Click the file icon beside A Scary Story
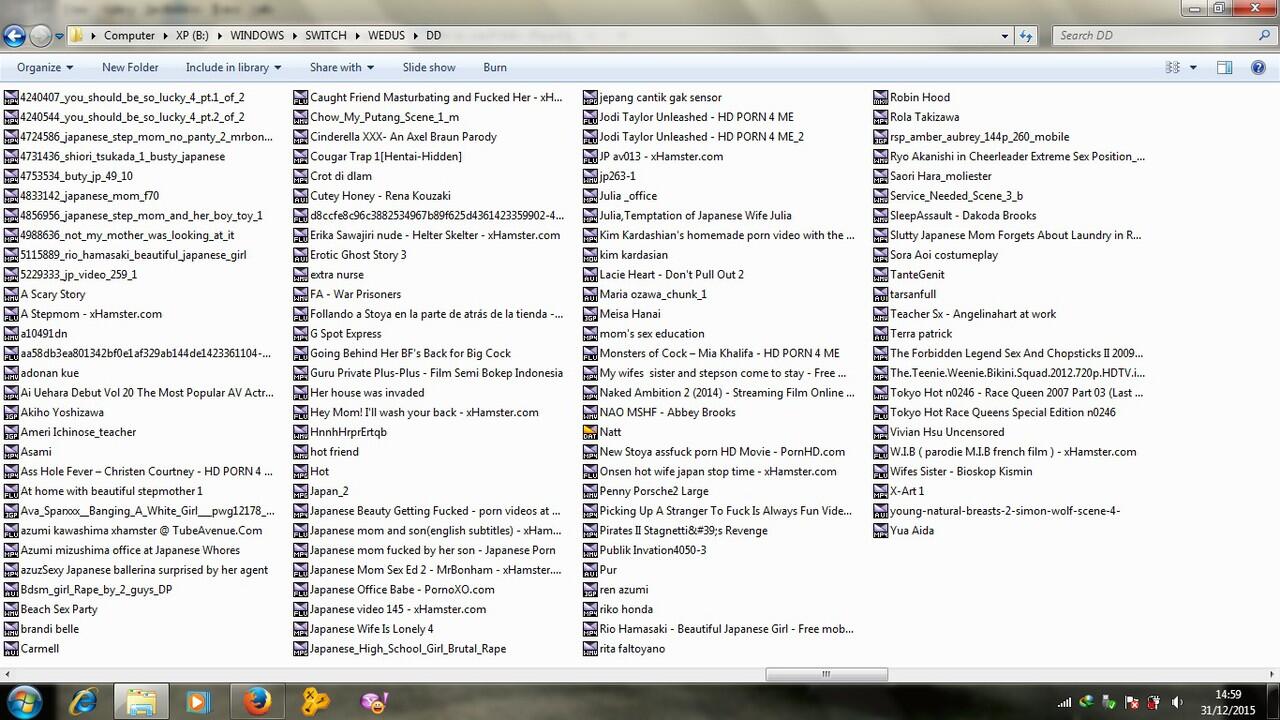 click(x=11, y=294)
